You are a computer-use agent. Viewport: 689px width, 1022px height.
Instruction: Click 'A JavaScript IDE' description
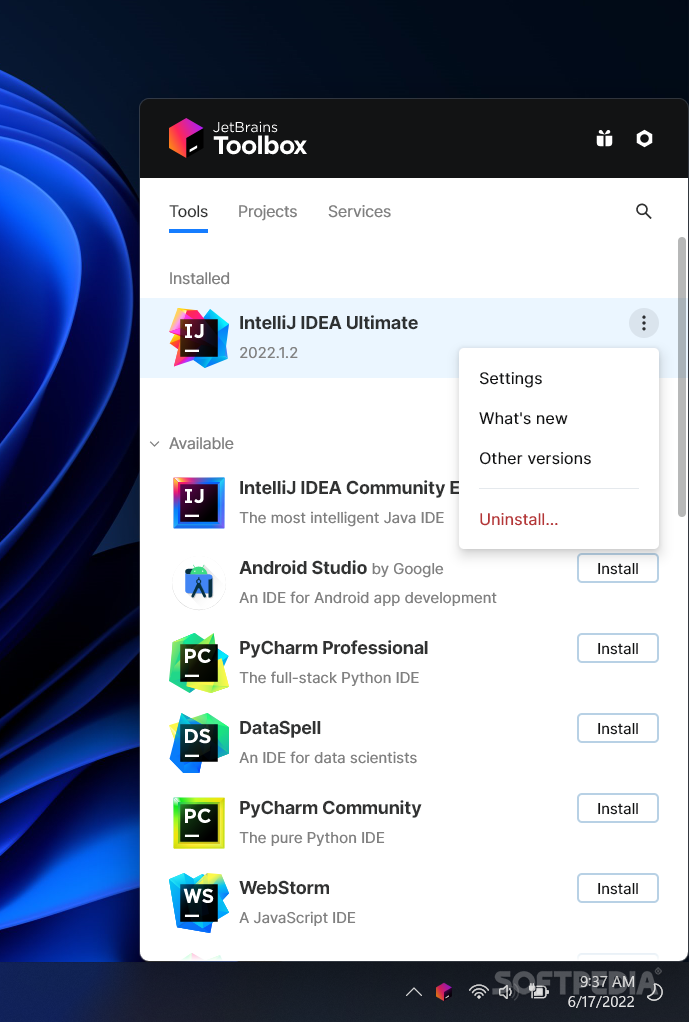(297, 918)
